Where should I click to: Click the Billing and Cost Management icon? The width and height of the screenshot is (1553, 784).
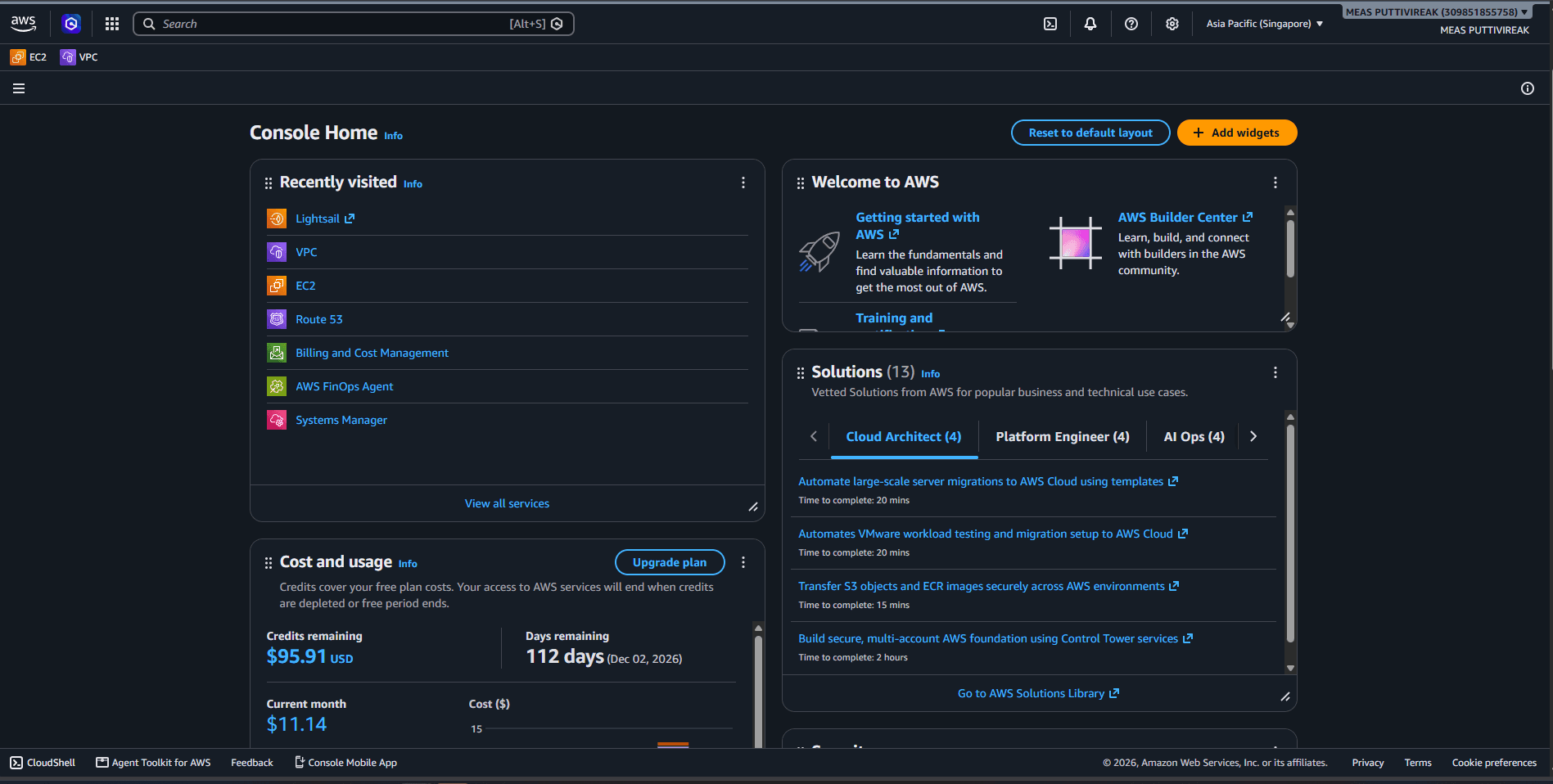[277, 353]
